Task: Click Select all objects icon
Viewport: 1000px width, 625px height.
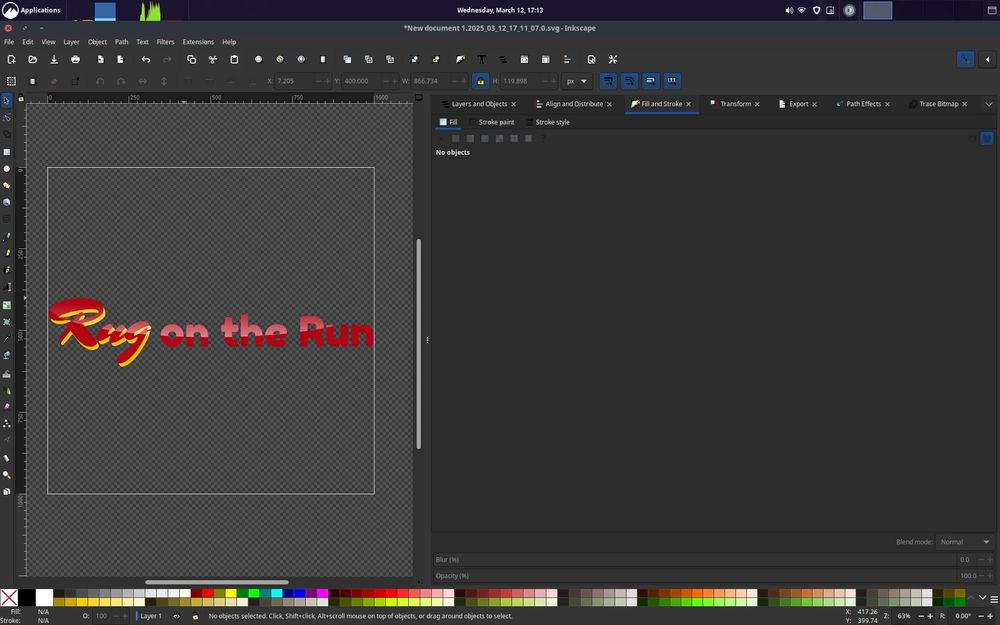Action: tap(11, 81)
